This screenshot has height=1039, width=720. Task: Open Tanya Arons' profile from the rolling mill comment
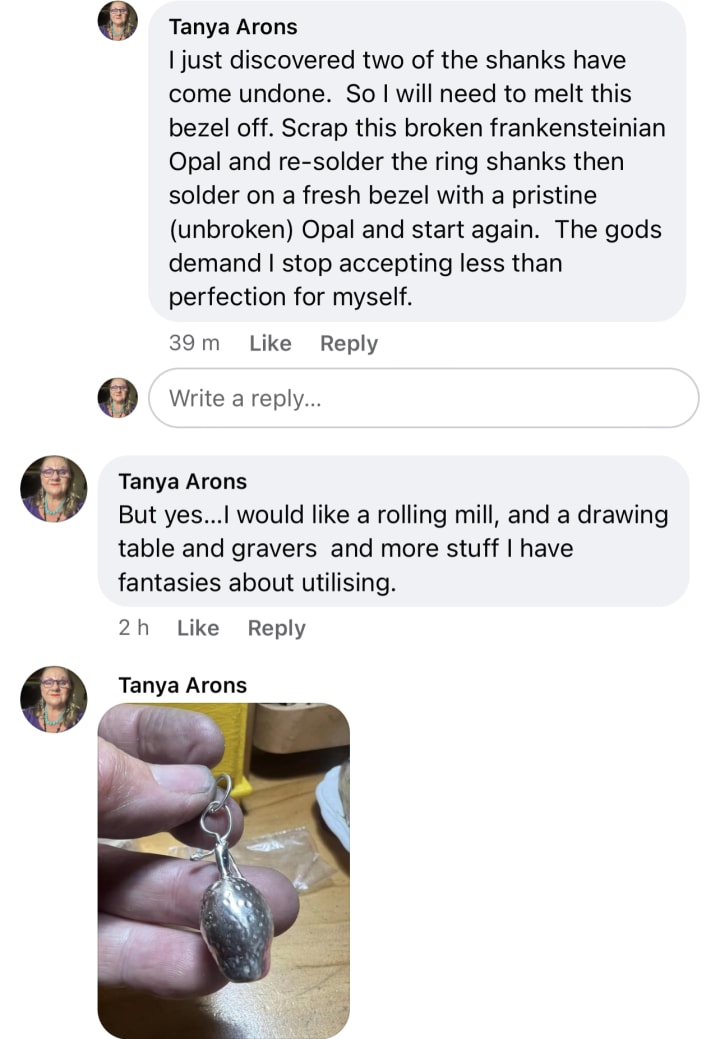pyautogui.click(x=182, y=481)
